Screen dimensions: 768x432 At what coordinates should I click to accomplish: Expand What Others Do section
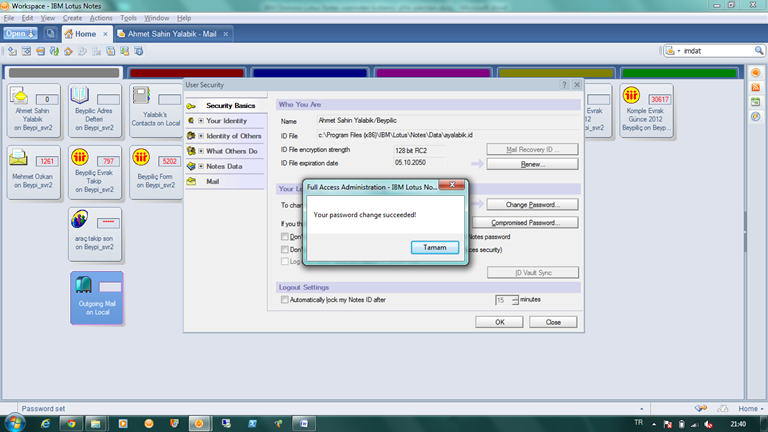click(201, 151)
